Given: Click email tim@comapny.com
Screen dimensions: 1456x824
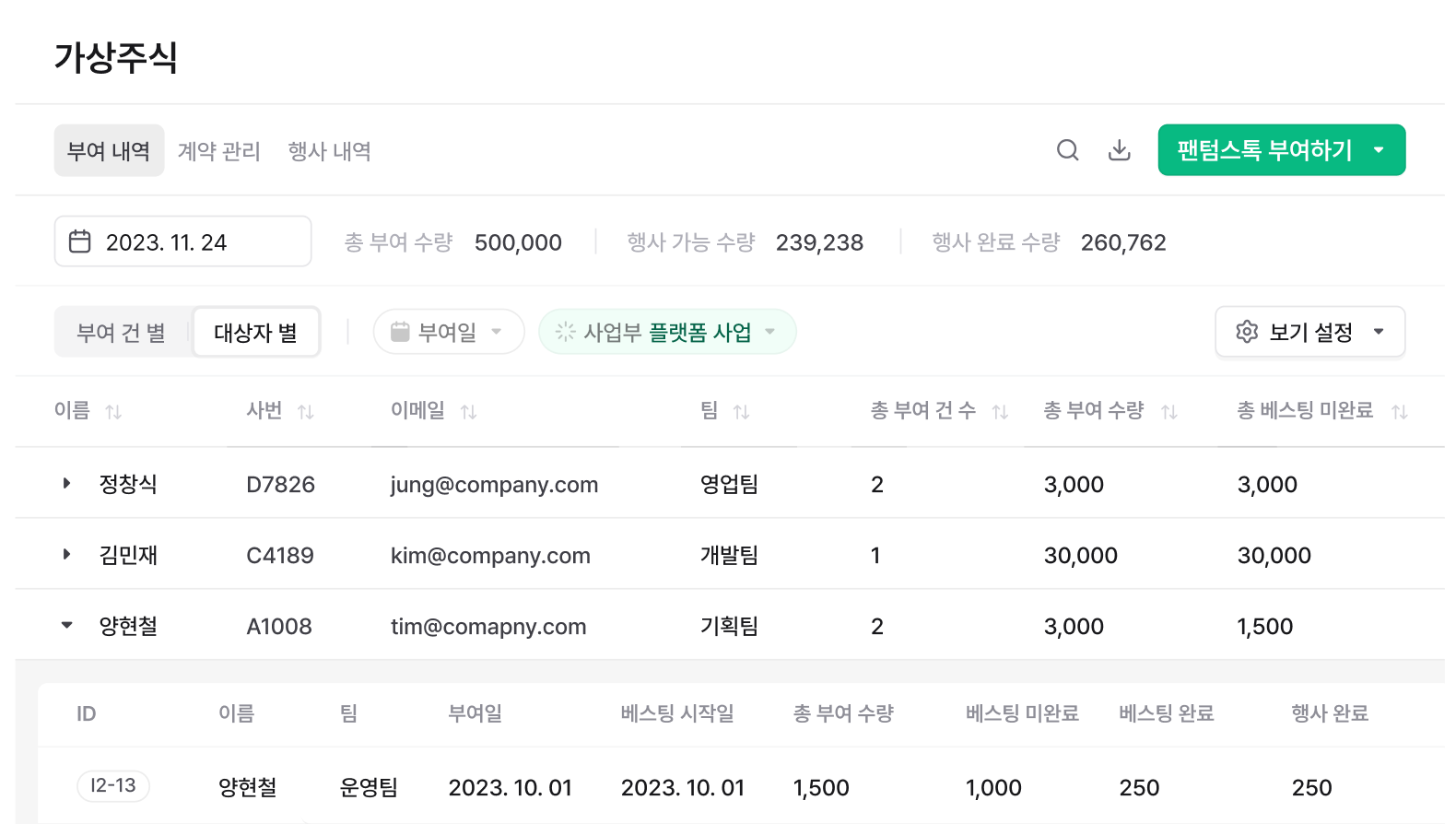Looking at the screenshot, I should [488, 626].
